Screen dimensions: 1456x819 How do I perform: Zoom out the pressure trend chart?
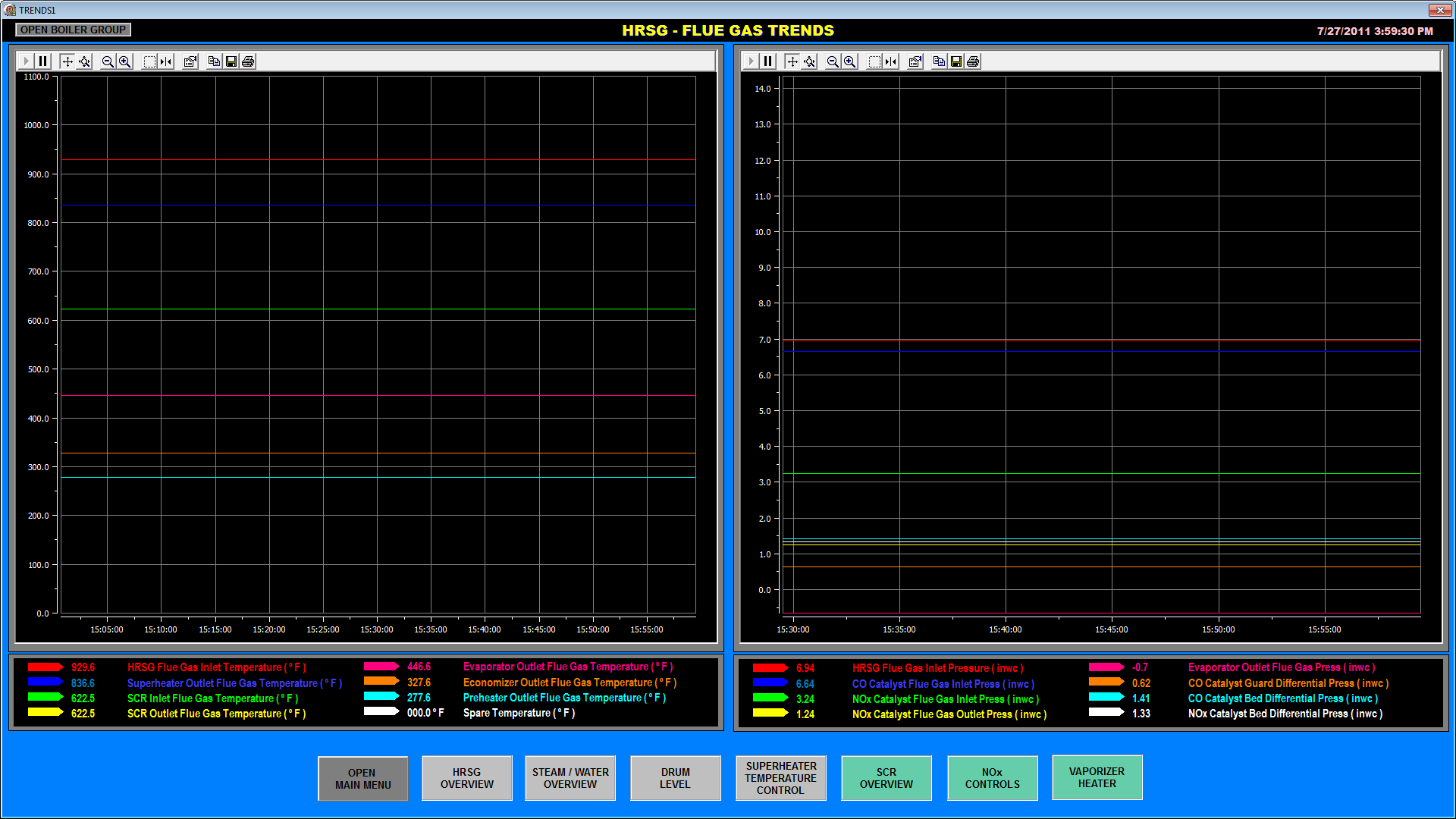tap(833, 61)
